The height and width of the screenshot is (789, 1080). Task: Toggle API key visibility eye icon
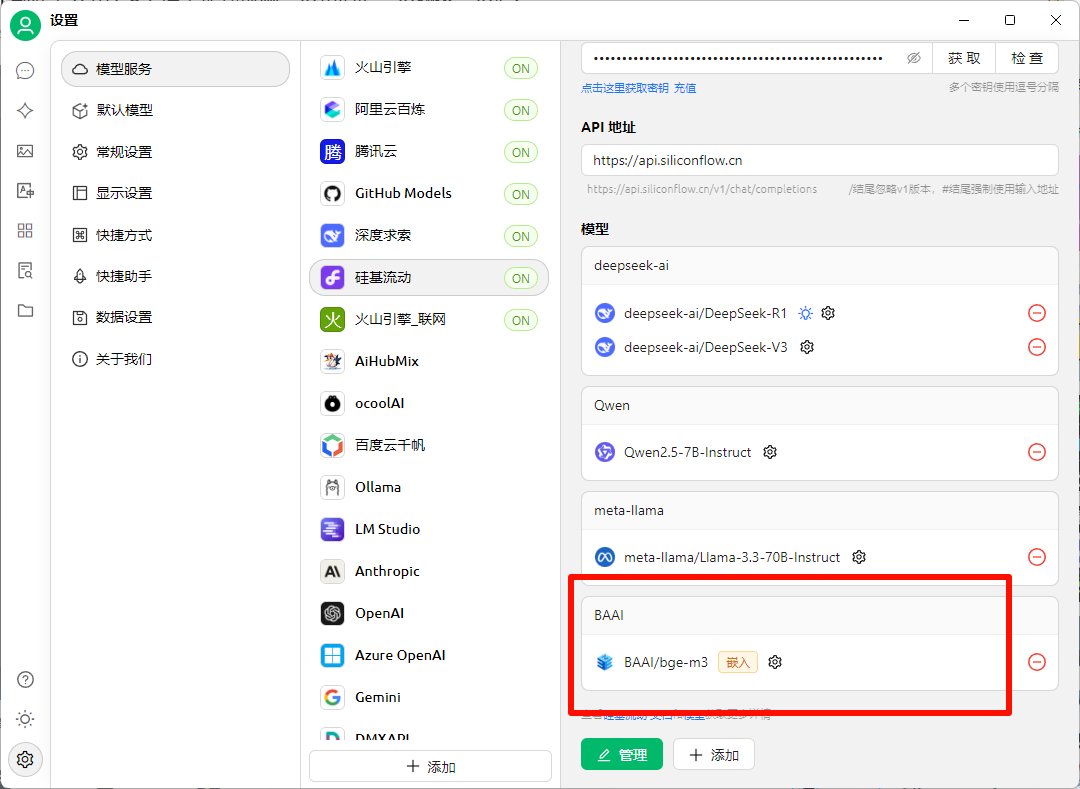pos(913,59)
